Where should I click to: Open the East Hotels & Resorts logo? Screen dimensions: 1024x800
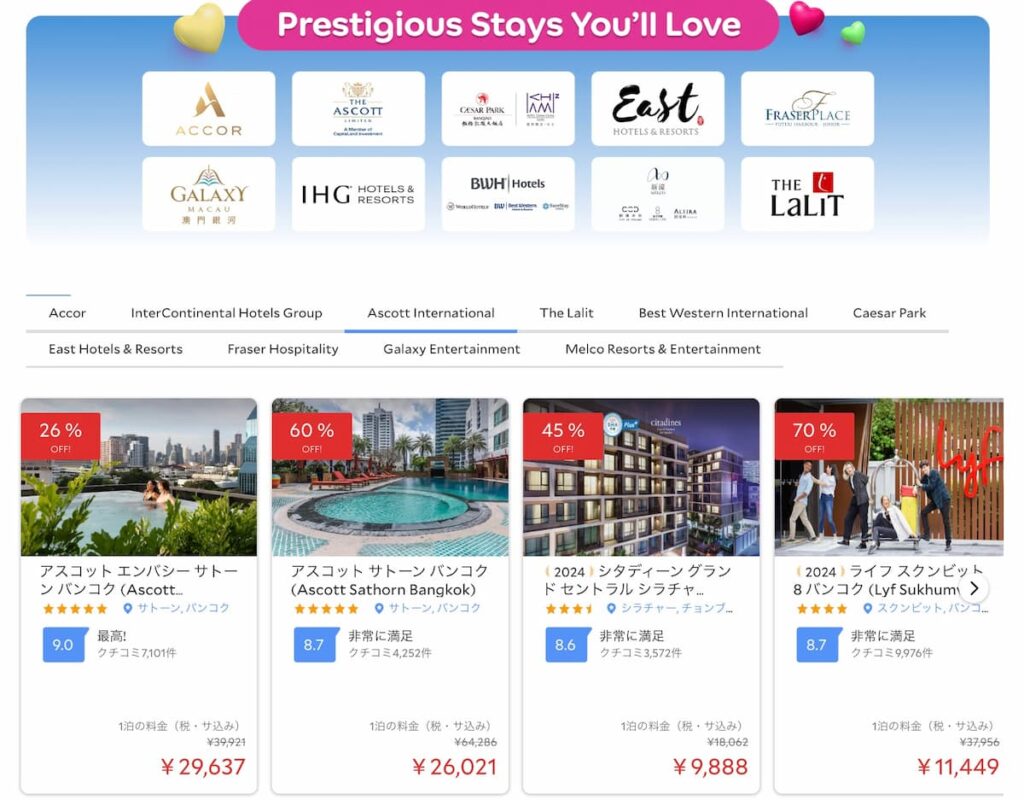click(658, 108)
